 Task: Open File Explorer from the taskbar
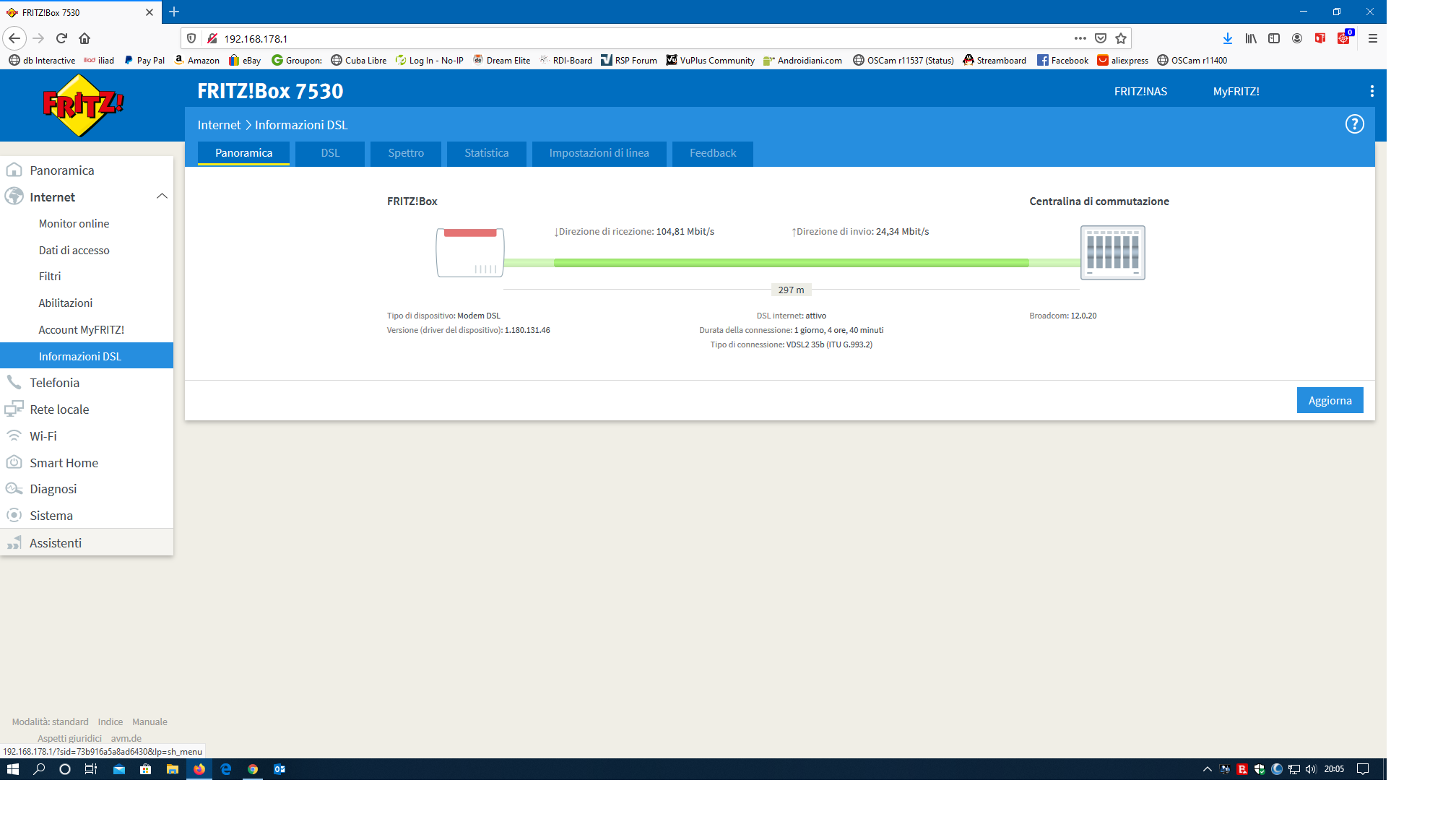click(172, 769)
